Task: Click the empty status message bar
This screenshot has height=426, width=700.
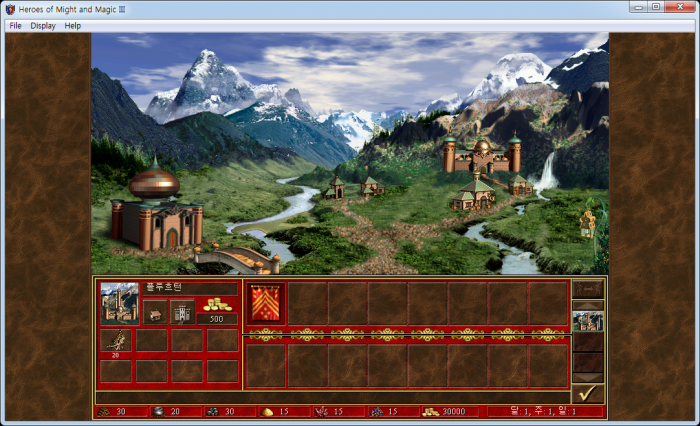Action: (x=333, y=397)
